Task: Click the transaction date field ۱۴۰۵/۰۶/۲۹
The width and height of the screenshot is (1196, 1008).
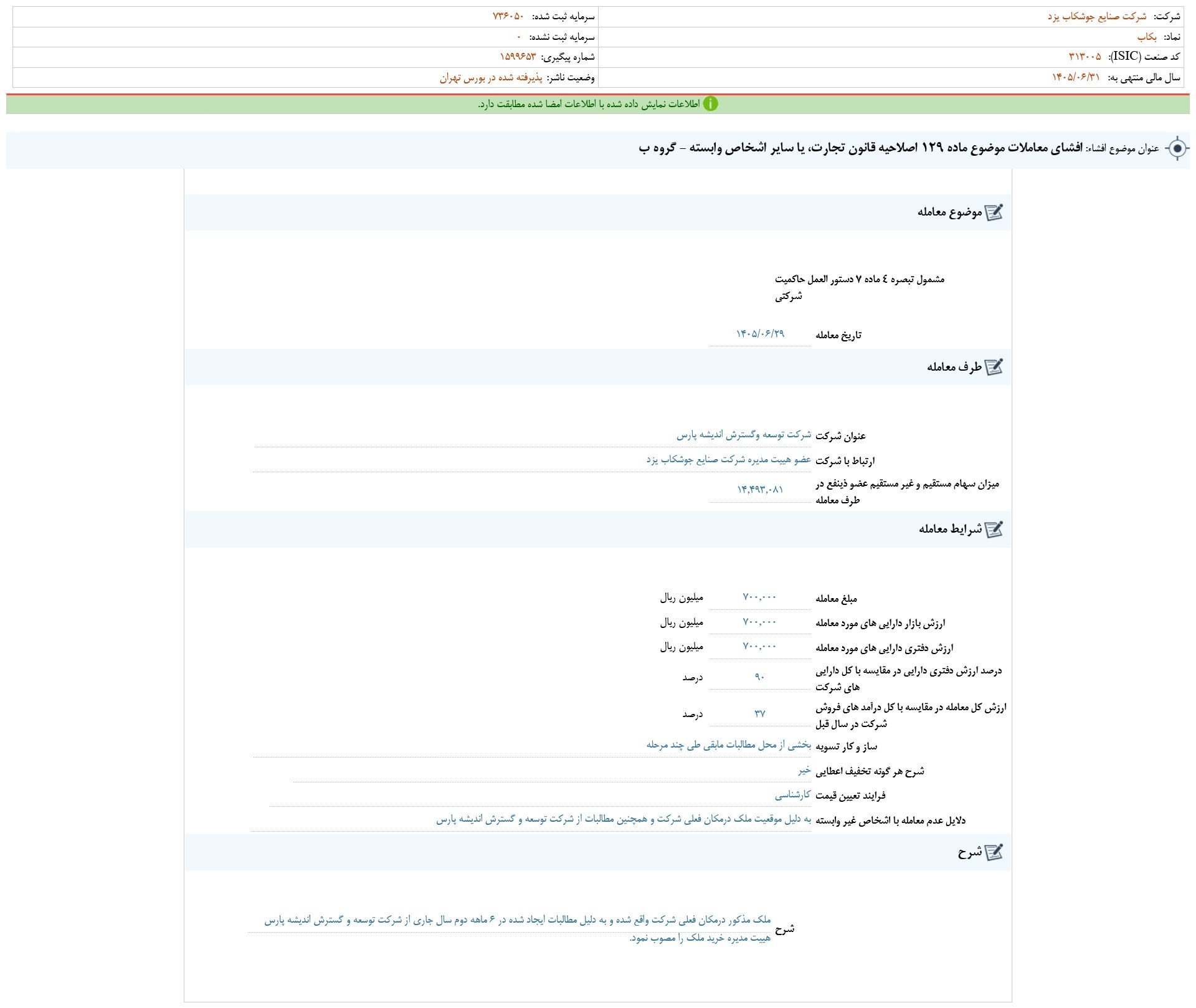Action: [x=760, y=334]
